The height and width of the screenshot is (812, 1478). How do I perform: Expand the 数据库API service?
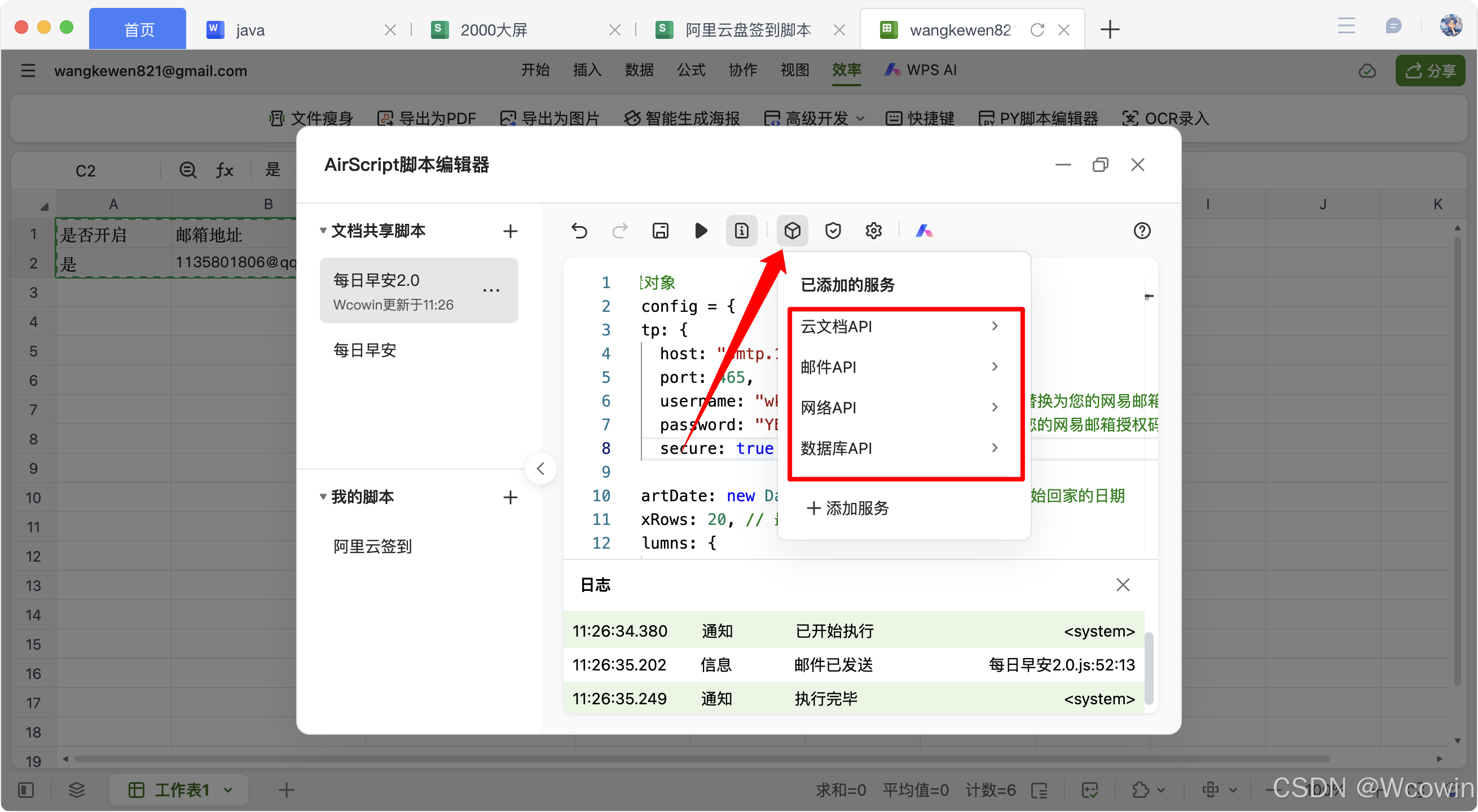pyautogui.click(x=899, y=448)
